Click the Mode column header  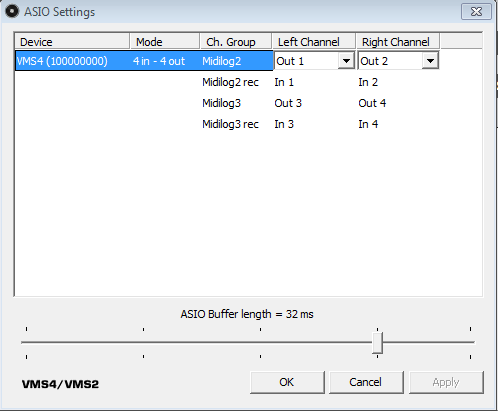[x=165, y=42]
